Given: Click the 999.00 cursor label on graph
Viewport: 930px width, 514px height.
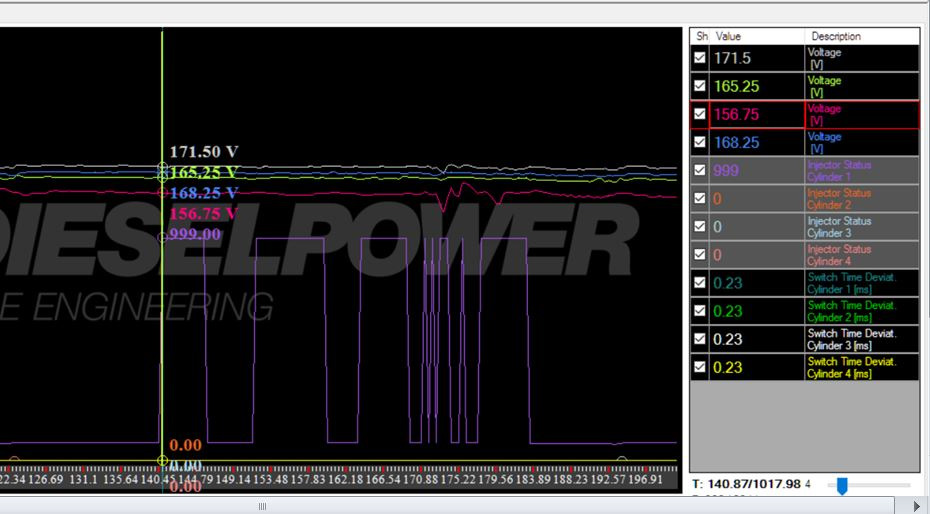Looking at the screenshot, I should (x=195, y=234).
